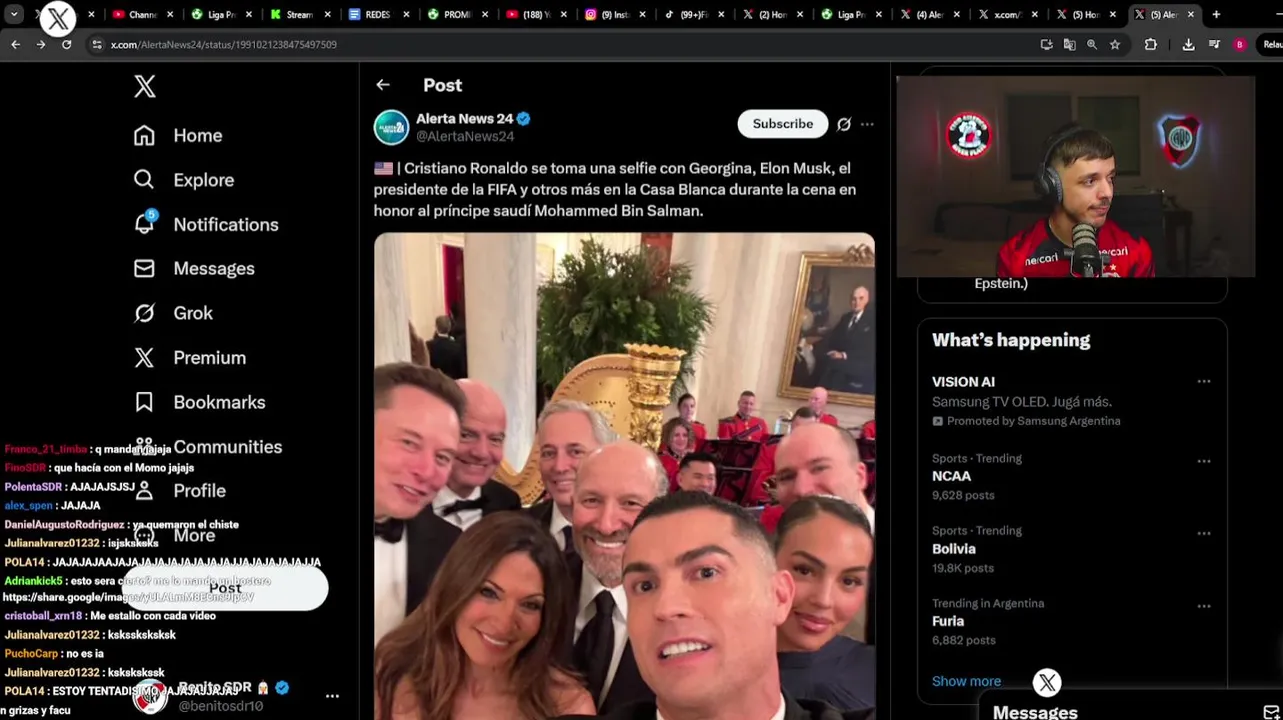This screenshot has width=1283, height=720.
Task: Bookmark this page with the star icon
Action: point(1115,44)
